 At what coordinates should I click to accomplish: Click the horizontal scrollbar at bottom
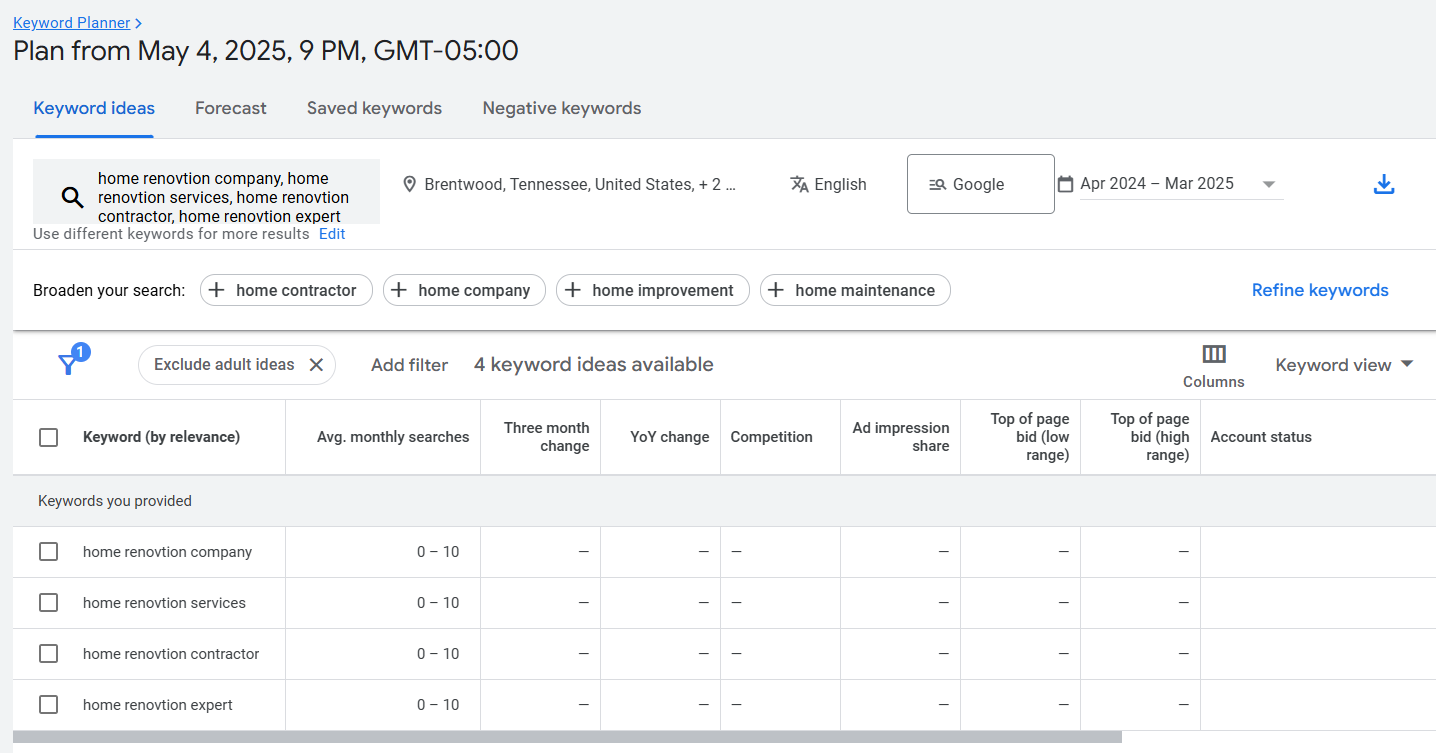coord(567,737)
